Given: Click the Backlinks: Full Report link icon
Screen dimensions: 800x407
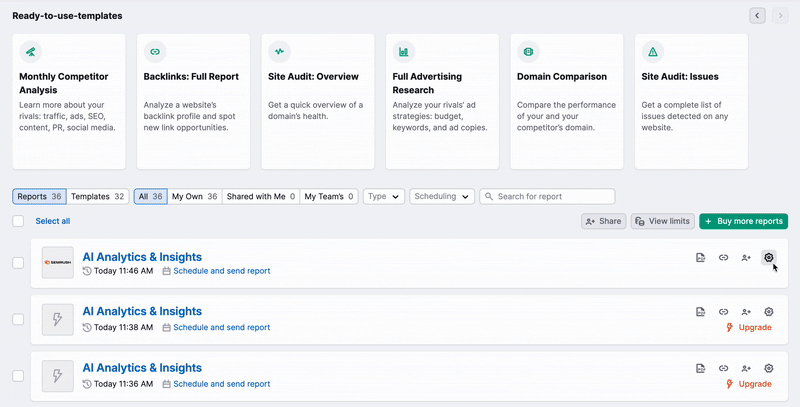Looking at the screenshot, I should point(155,51).
